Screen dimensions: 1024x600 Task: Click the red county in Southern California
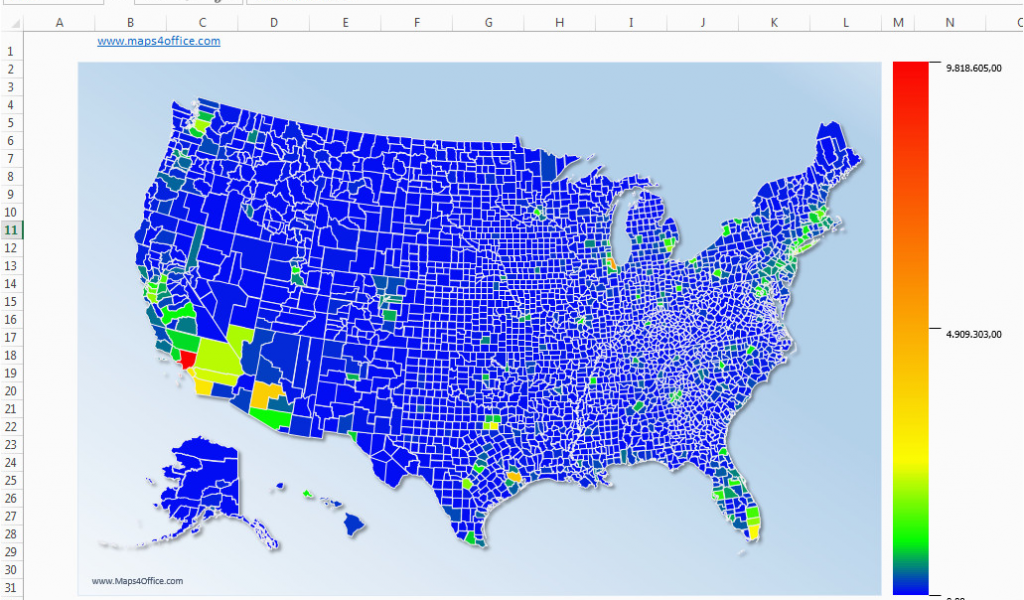(x=187, y=359)
